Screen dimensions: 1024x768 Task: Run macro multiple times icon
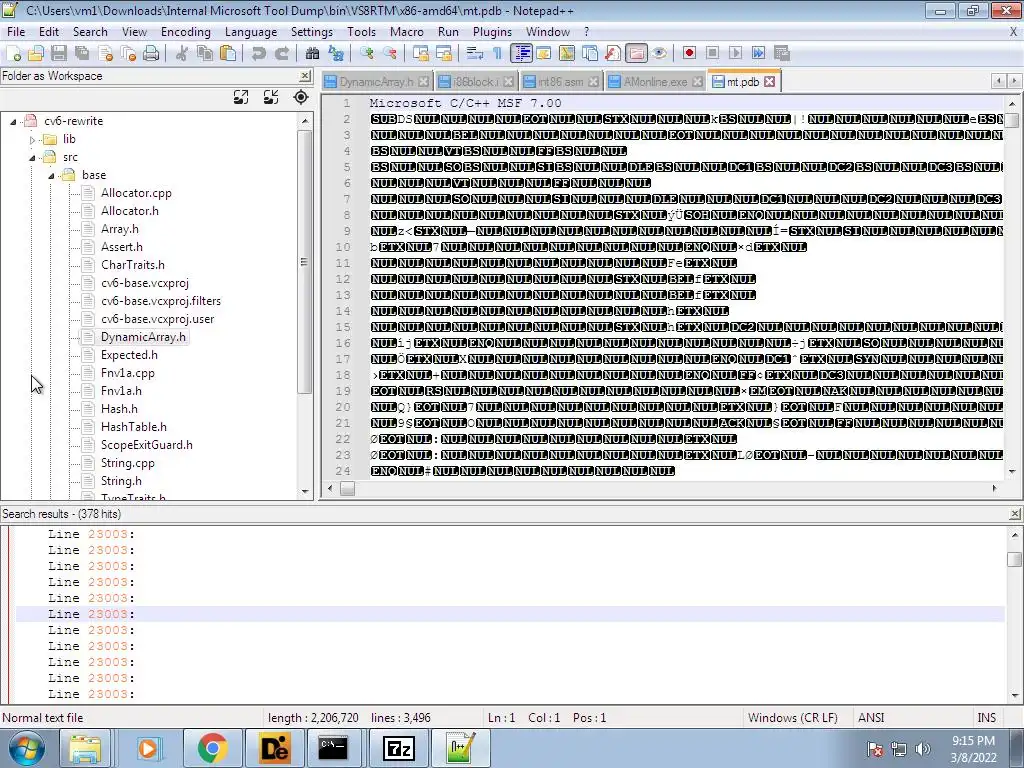[x=758, y=54]
